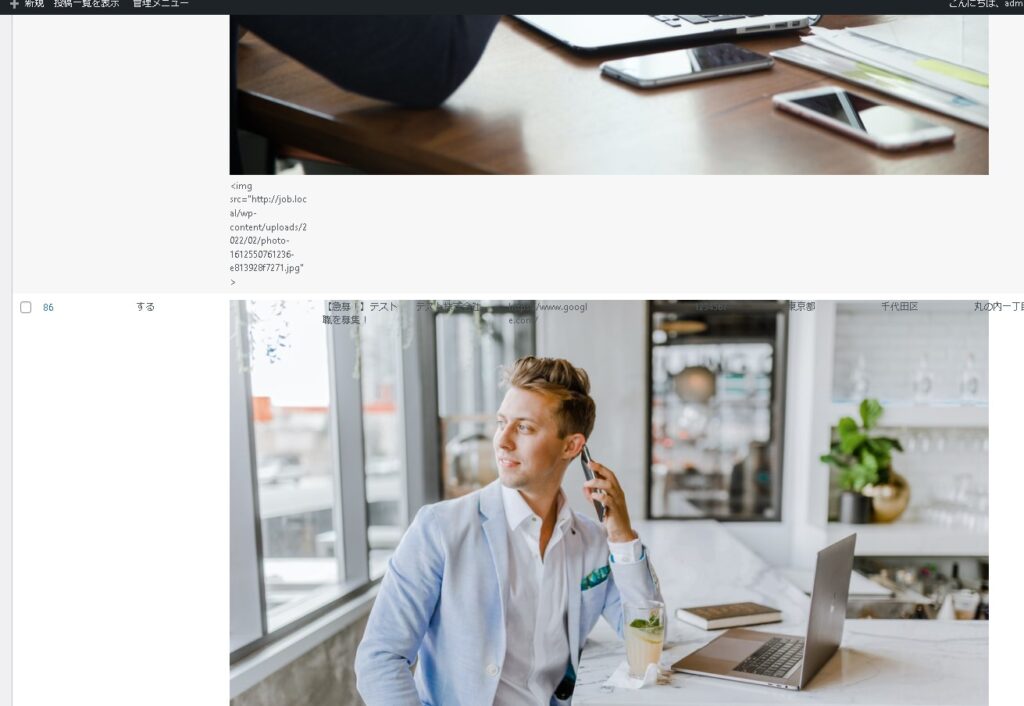
Task: Open the 管理メニュー admin bar item
Action: (x=160, y=3)
